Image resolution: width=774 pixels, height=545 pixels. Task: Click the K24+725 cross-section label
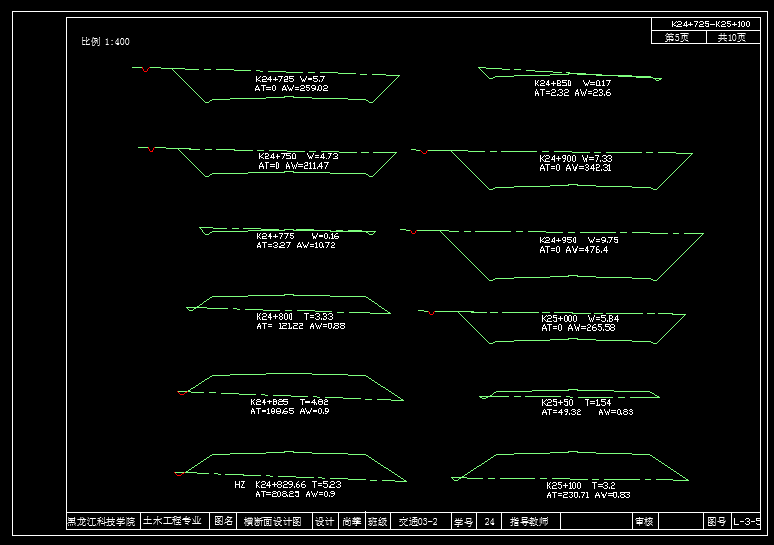pos(290,78)
